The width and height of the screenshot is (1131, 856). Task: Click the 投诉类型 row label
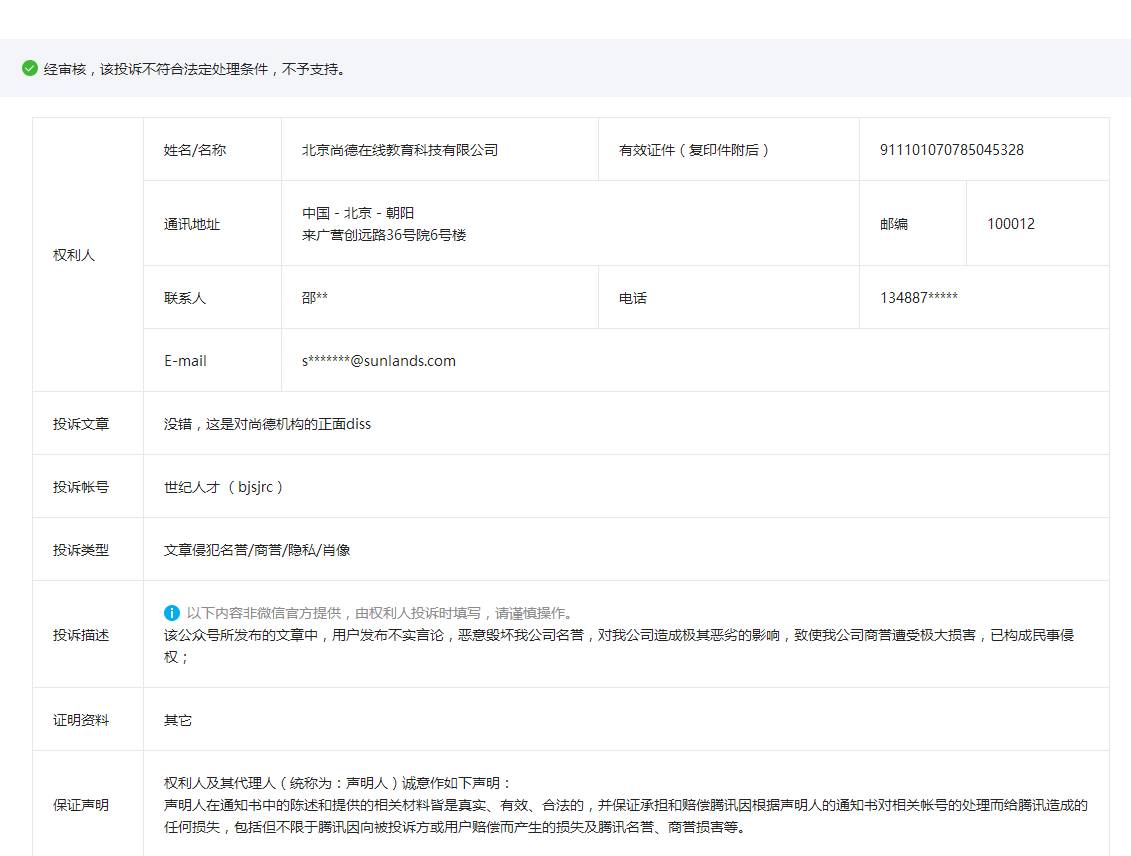click(81, 550)
